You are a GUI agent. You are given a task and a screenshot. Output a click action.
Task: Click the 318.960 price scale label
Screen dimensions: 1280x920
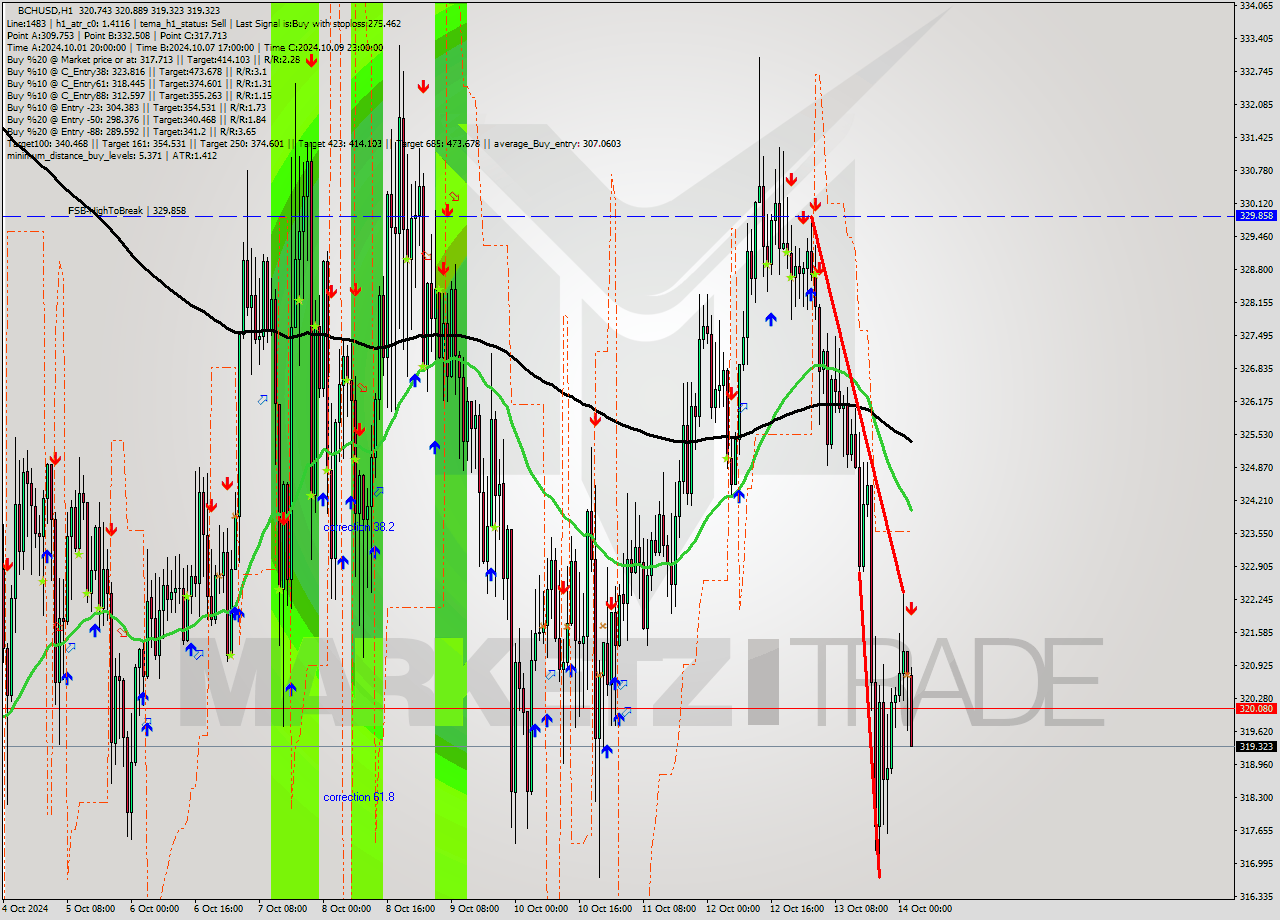click(x=1256, y=764)
